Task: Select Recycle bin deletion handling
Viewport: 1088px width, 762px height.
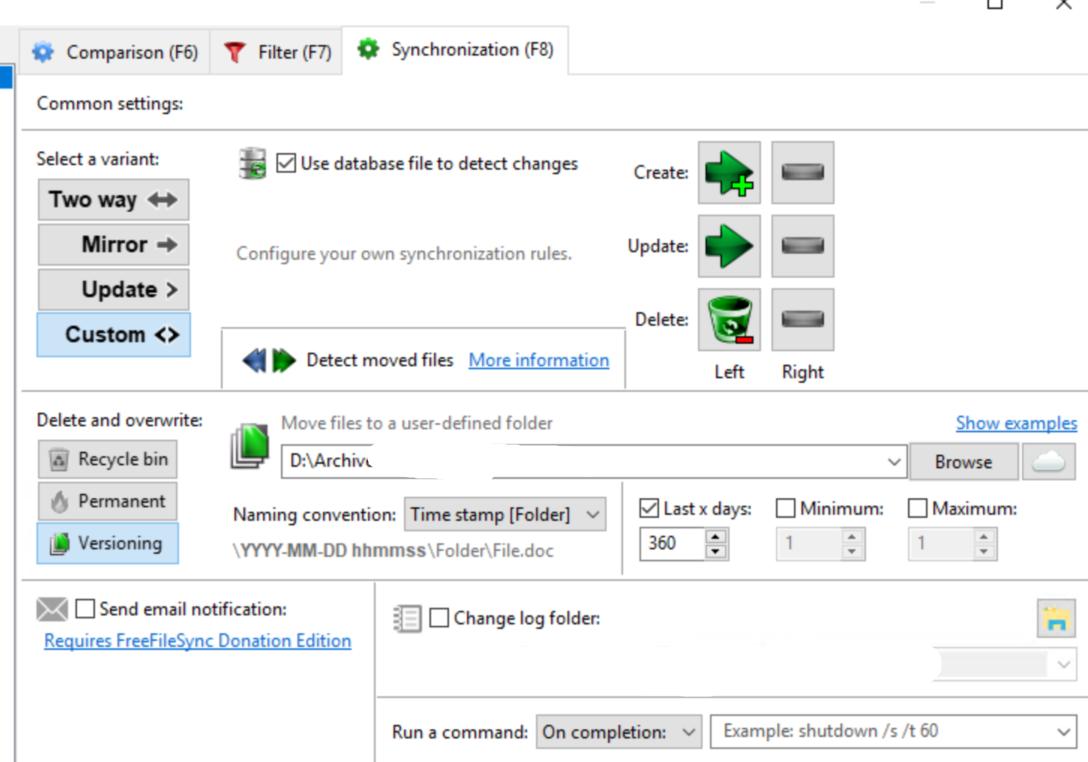Action: click(x=108, y=459)
